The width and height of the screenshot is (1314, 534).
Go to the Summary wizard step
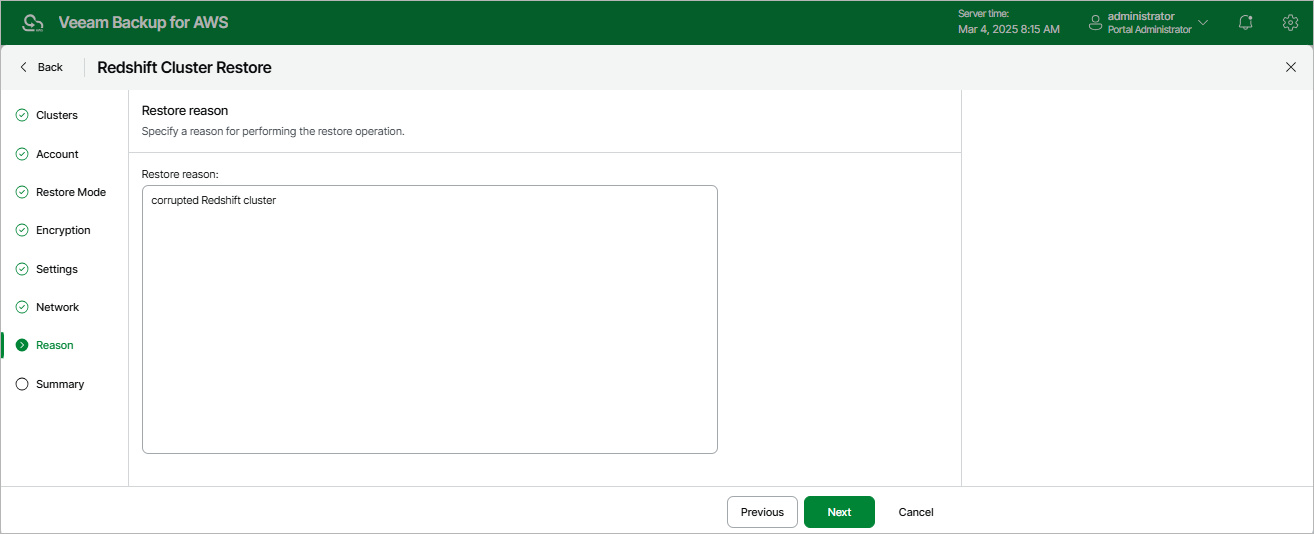[x=60, y=384]
